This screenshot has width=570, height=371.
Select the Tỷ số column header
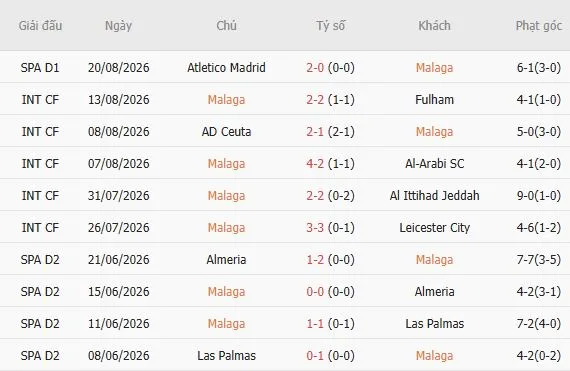point(330,25)
